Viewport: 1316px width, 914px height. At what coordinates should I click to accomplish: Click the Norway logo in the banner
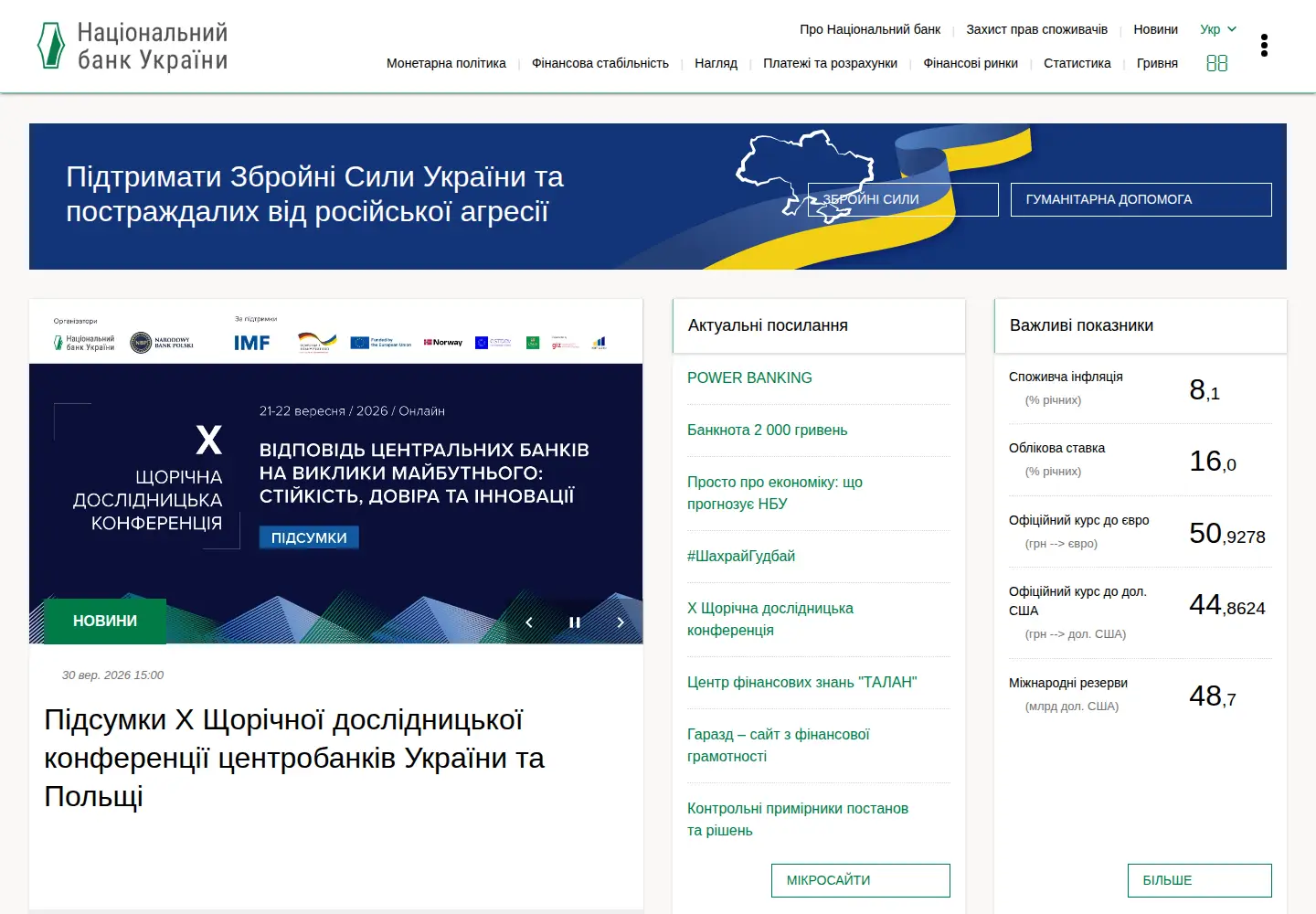(x=443, y=343)
